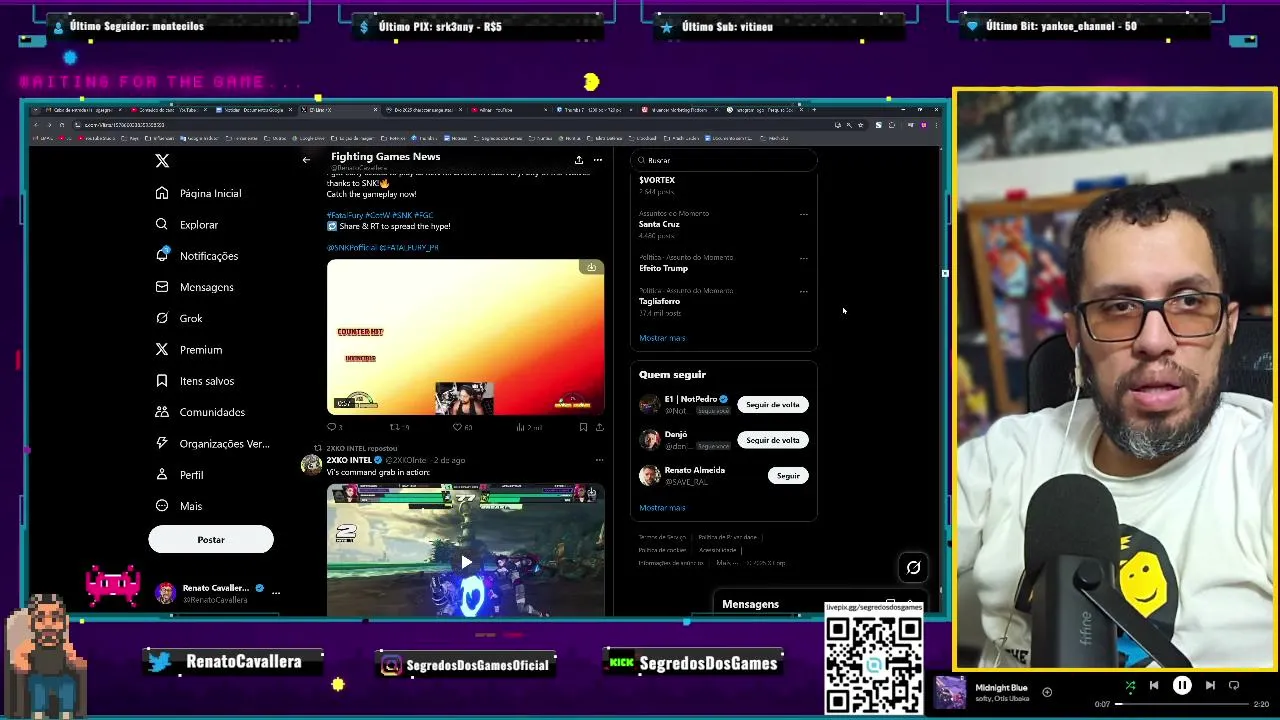Pause the Midnight Blue track
This screenshot has width=1280, height=720.
(1182, 685)
